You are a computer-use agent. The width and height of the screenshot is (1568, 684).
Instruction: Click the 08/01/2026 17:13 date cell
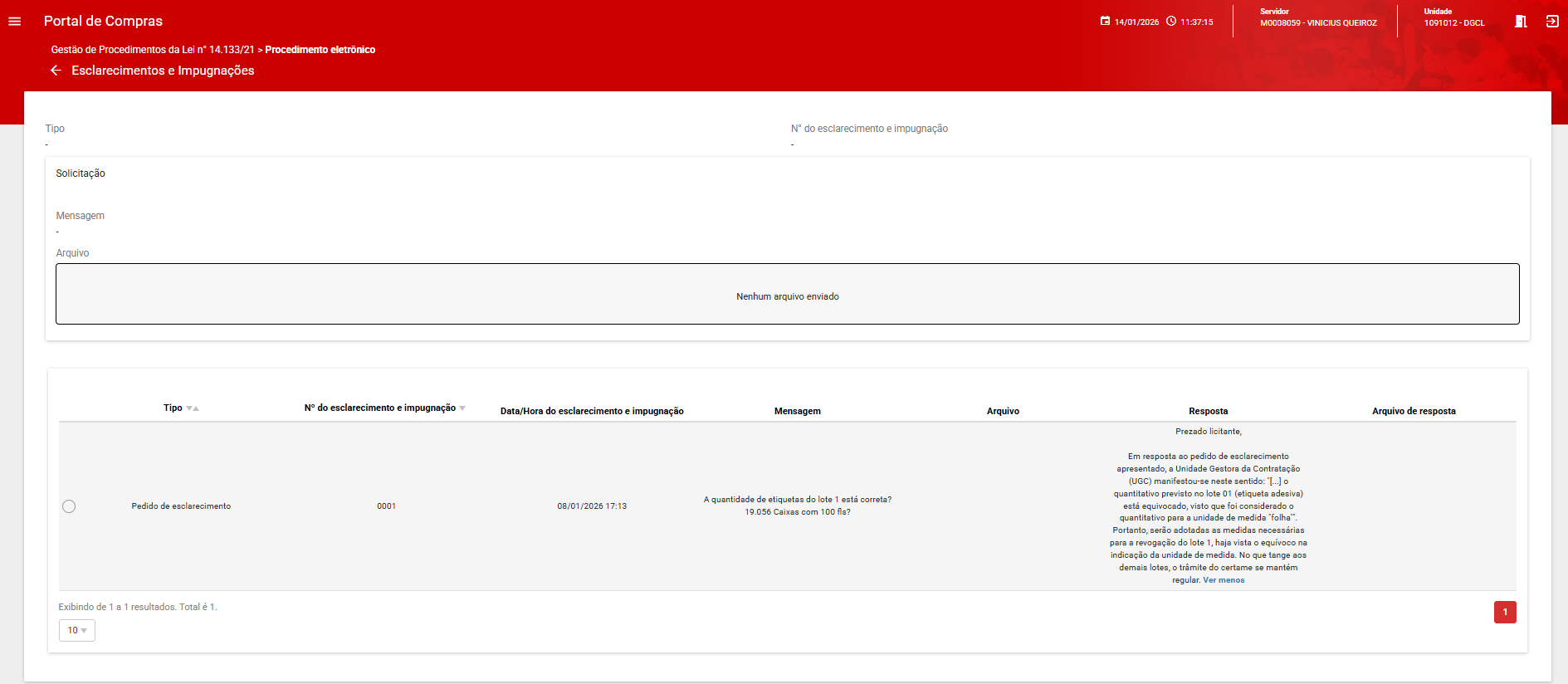tap(592, 506)
